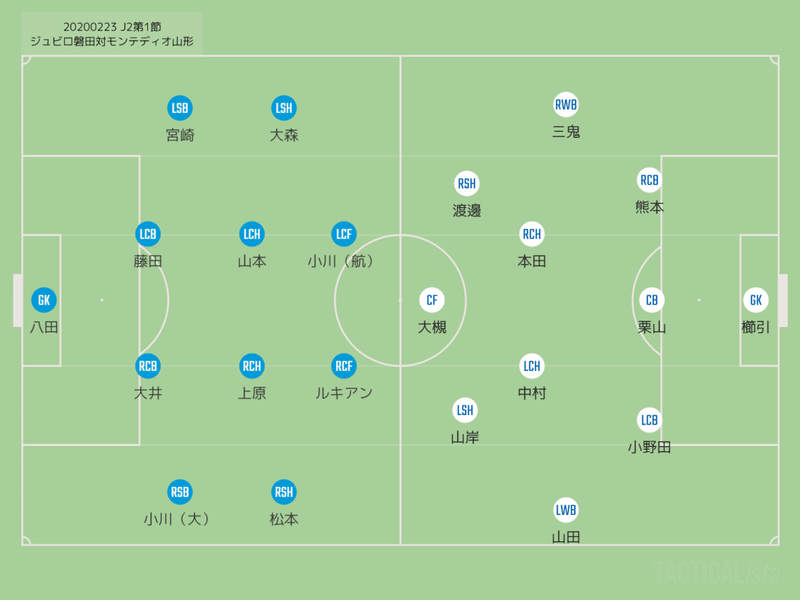The width and height of the screenshot is (800, 600).
Task: Select the LSH marker for 大森
Action: tap(284, 108)
